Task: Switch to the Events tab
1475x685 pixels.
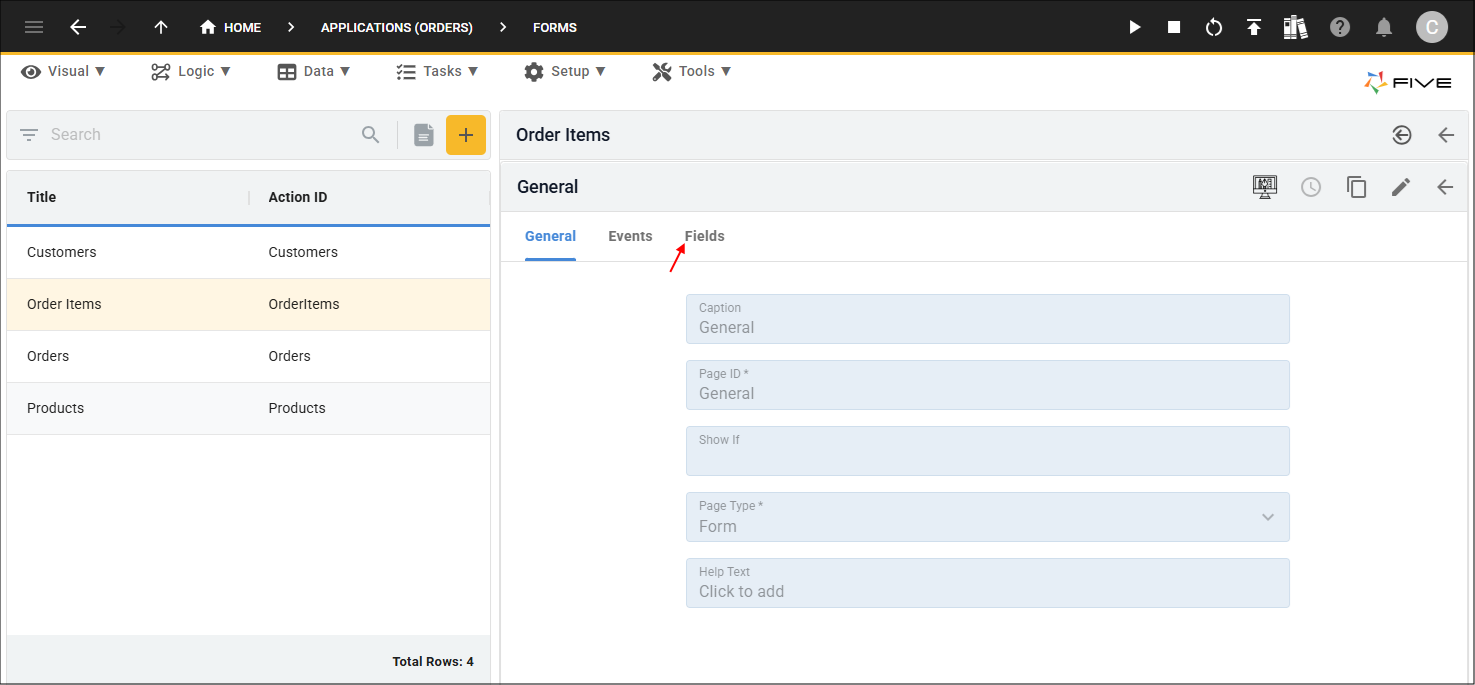Action: click(630, 236)
